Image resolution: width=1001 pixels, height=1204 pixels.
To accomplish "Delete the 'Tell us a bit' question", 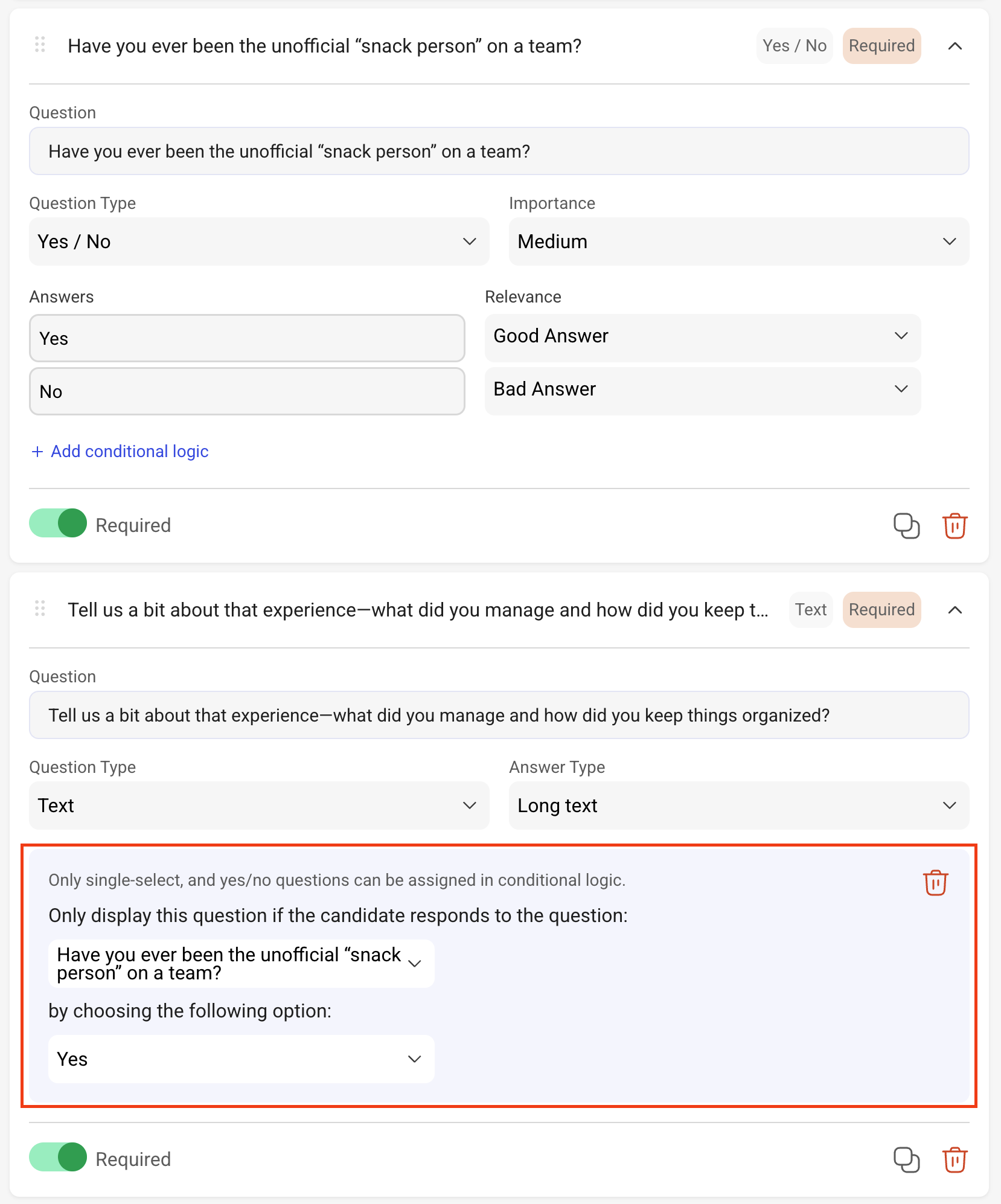I will pos(955,1159).
